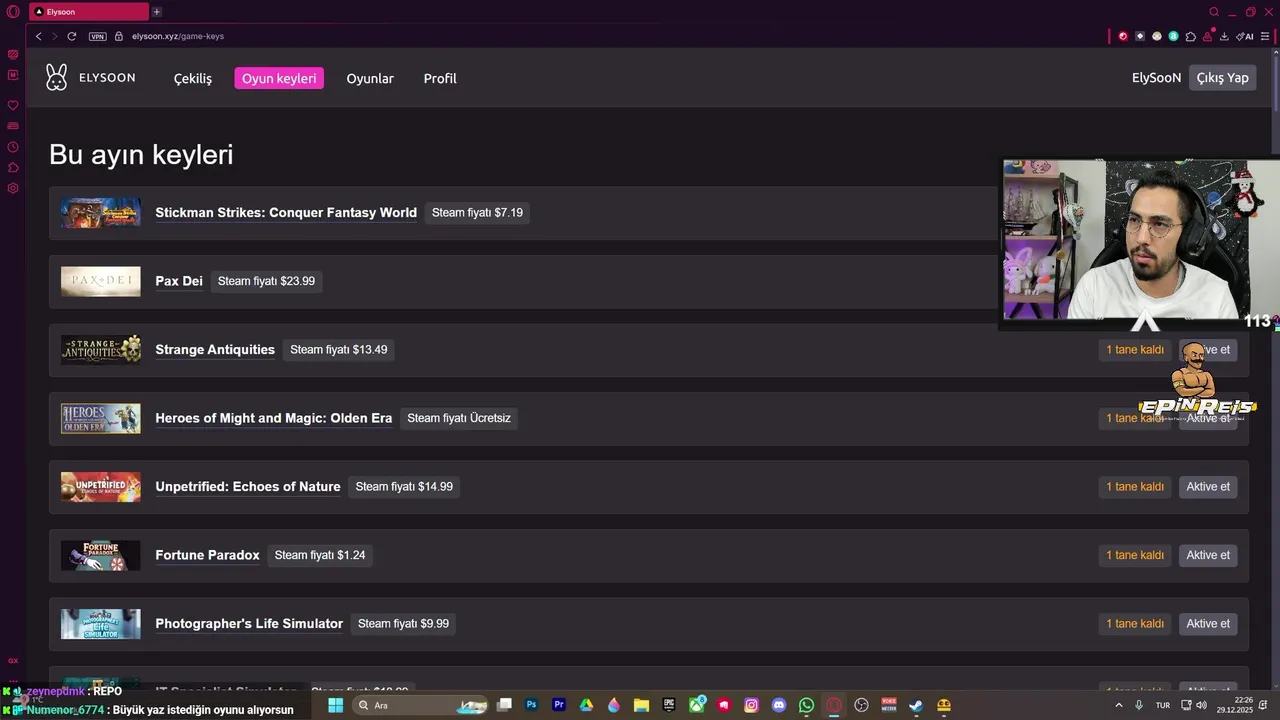Click the Fortune Paradox thumbnail
The width and height of the screenshot is (1280, 720).
click(101, 555)
